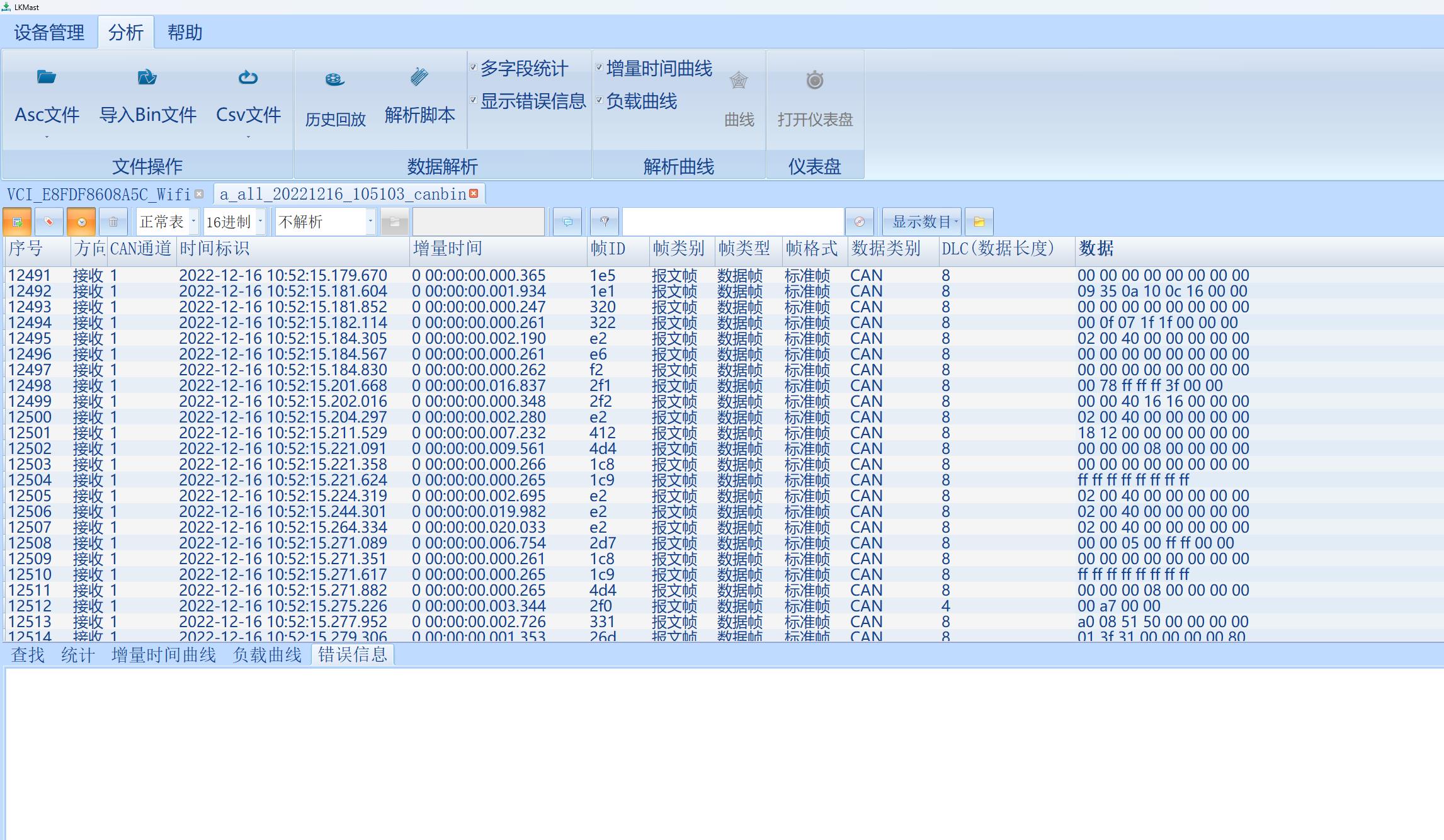Click data 'a0 08 51 50 00 00 00 00'
This screenshot has width=1444, height=840.
point(1163,621)
